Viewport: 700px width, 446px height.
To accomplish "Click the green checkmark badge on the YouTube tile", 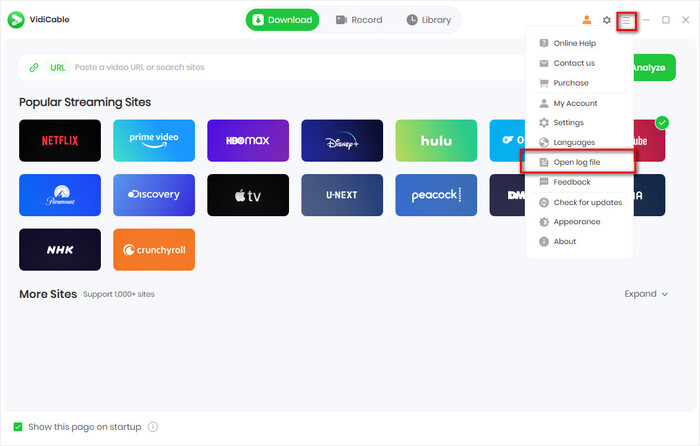I will tap(662, 122).
